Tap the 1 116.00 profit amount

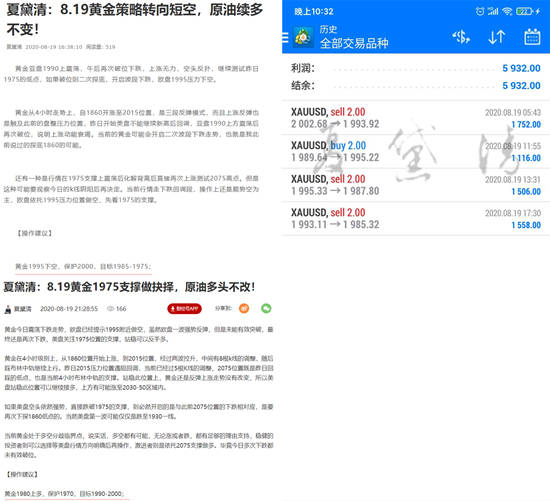coord(526,158)
